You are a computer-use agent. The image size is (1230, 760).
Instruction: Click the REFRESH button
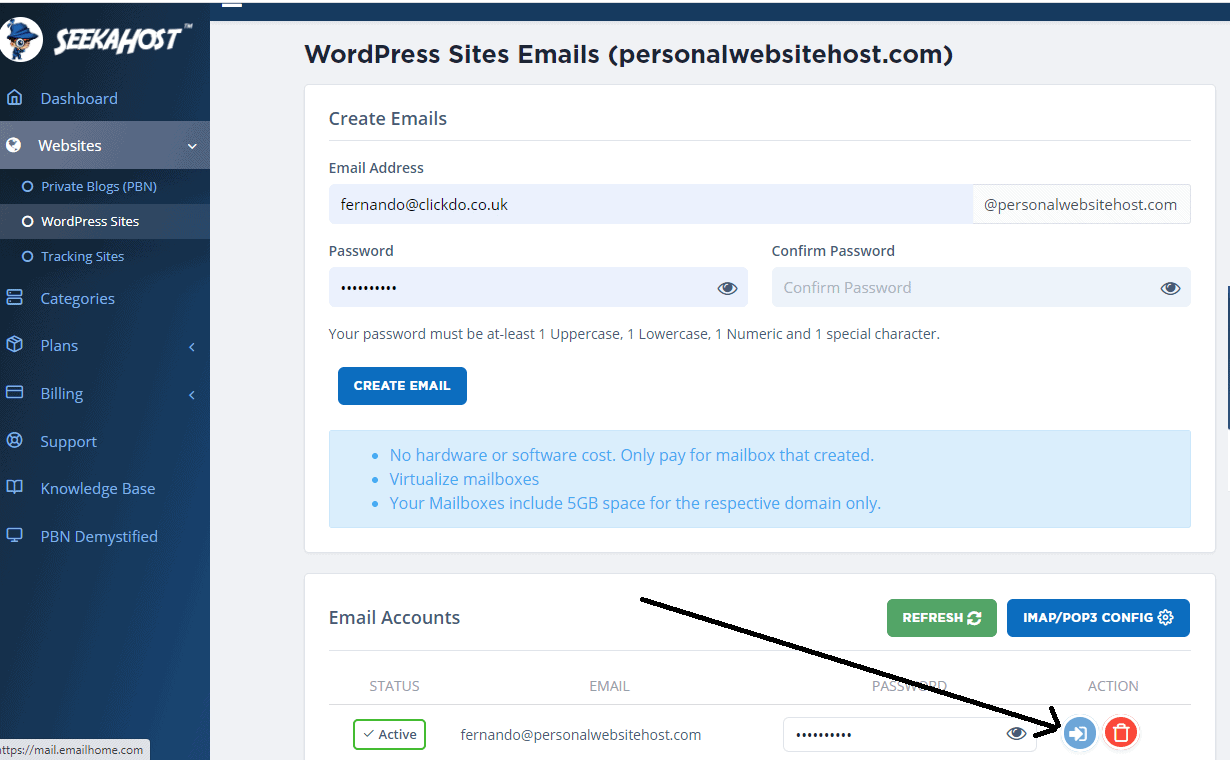pyautogui.click(x=942, y=618)
